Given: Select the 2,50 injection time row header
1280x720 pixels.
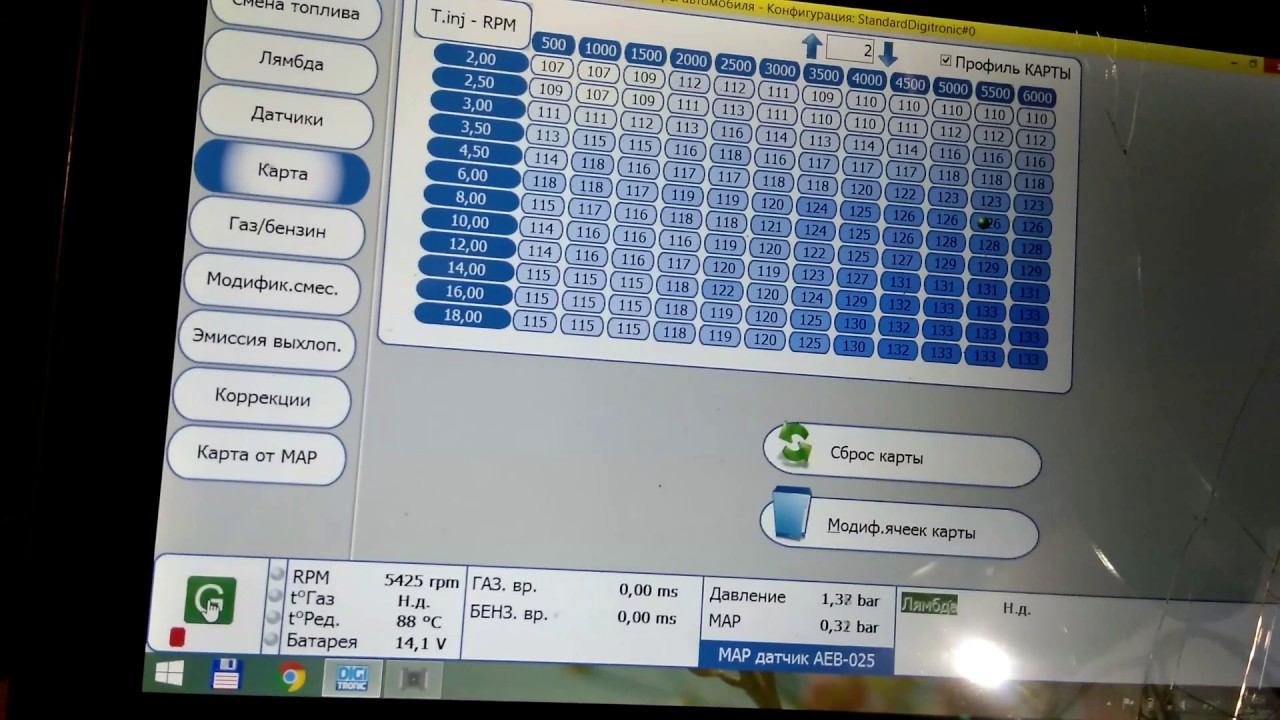Looking at the screenshot, I should [x=479, y=82].
